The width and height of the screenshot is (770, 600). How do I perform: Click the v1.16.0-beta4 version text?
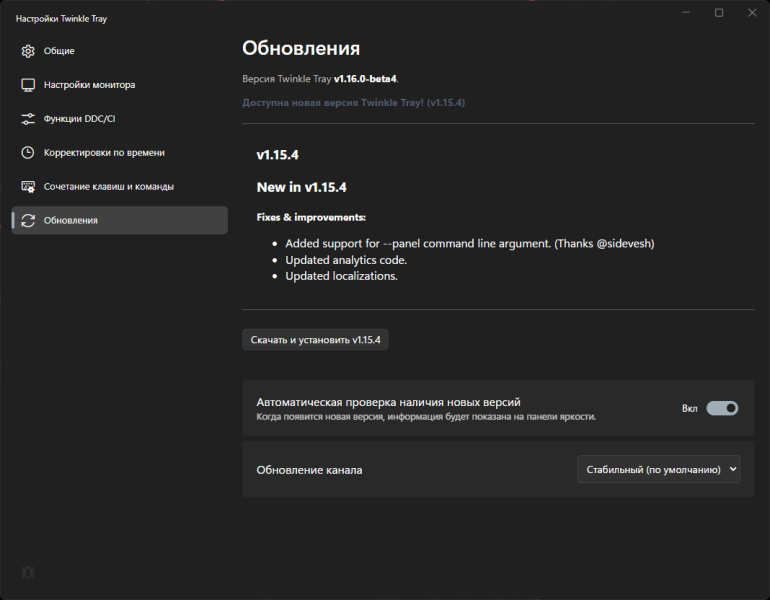pyautogui.click(x=365, y=79)
